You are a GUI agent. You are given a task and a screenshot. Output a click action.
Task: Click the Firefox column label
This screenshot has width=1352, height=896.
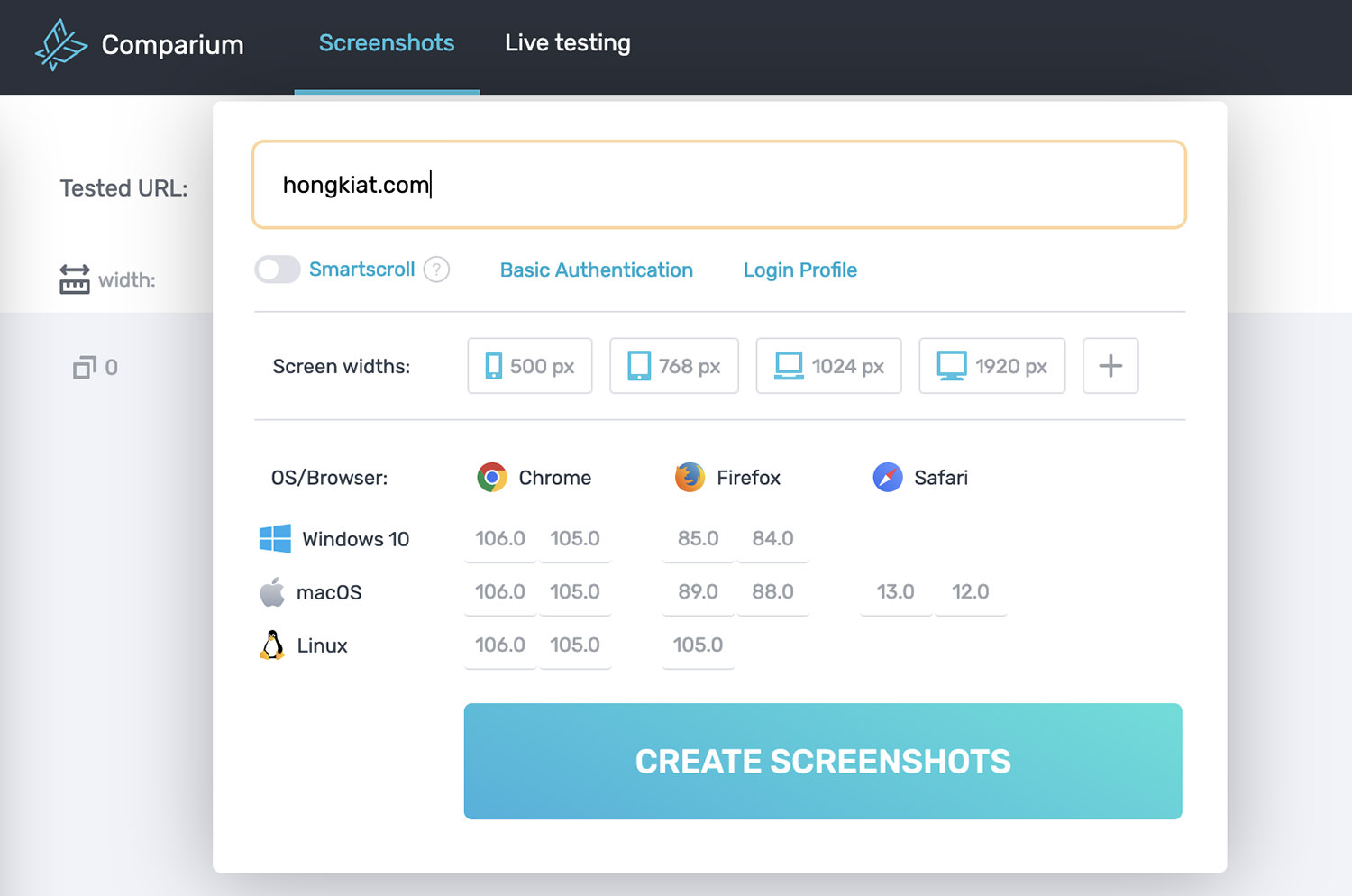[749, 478]
